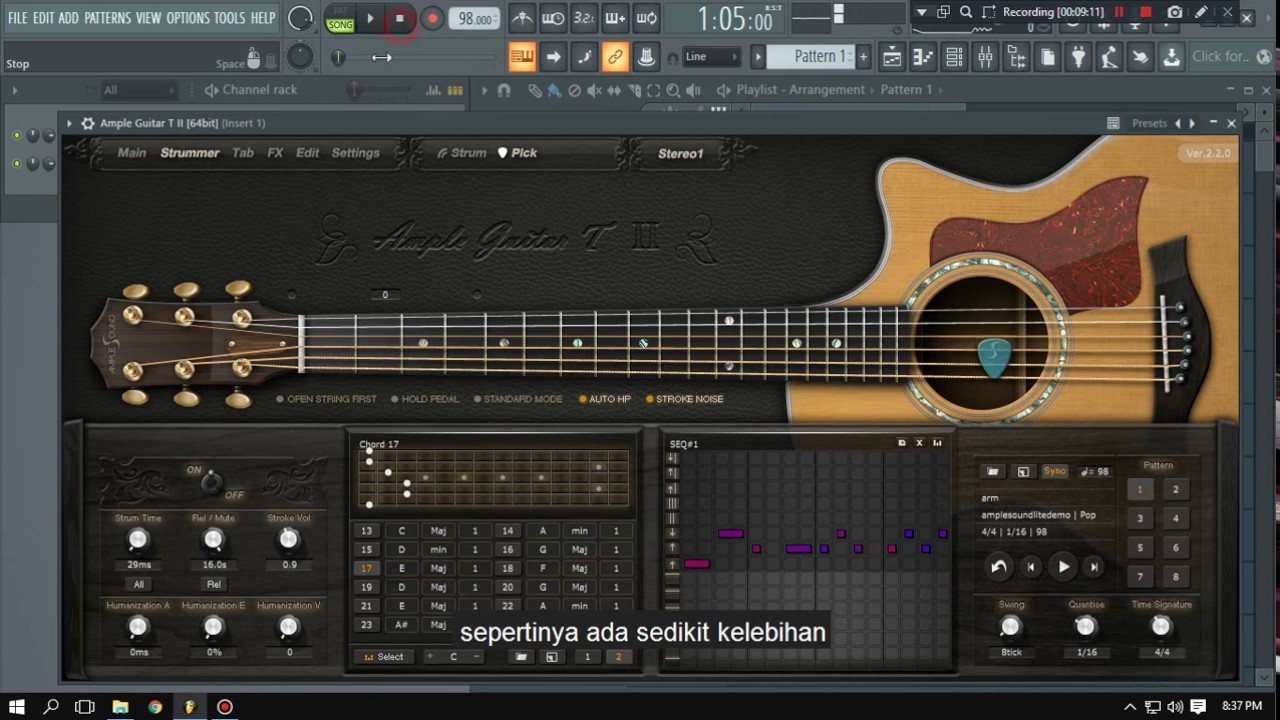Flip the strummer ON/OFF switch
1280x720 pixels.
pyautogui.click(x=212, y=483)
